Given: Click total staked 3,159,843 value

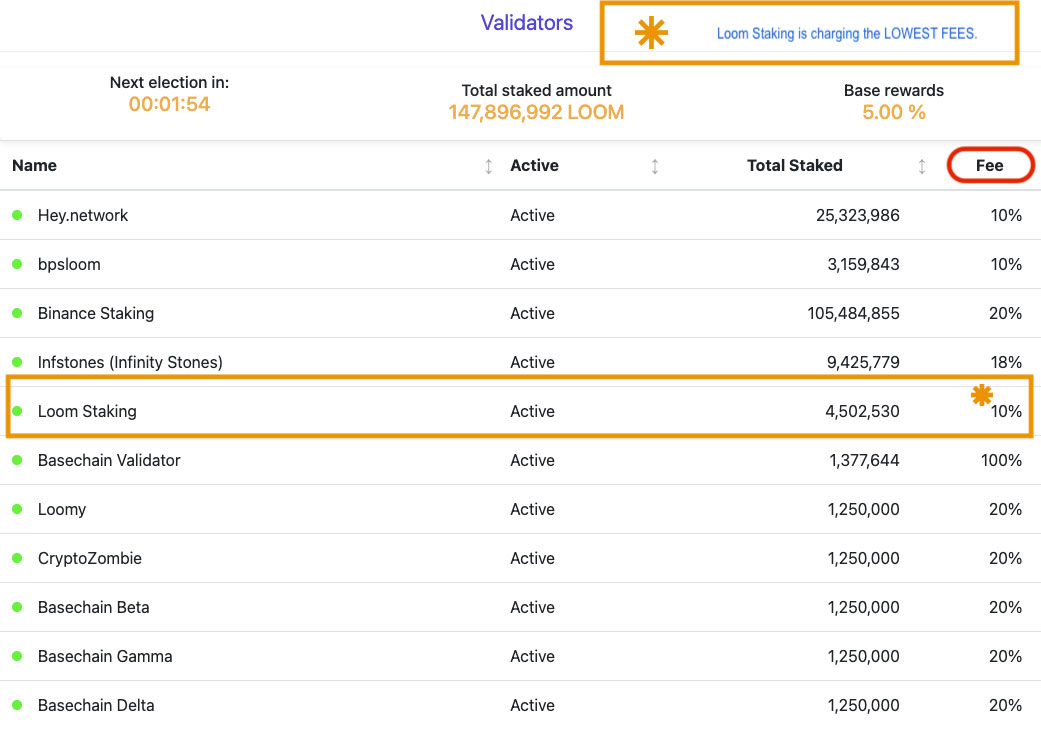Looking at the screenshot, I should coord(863,265).
